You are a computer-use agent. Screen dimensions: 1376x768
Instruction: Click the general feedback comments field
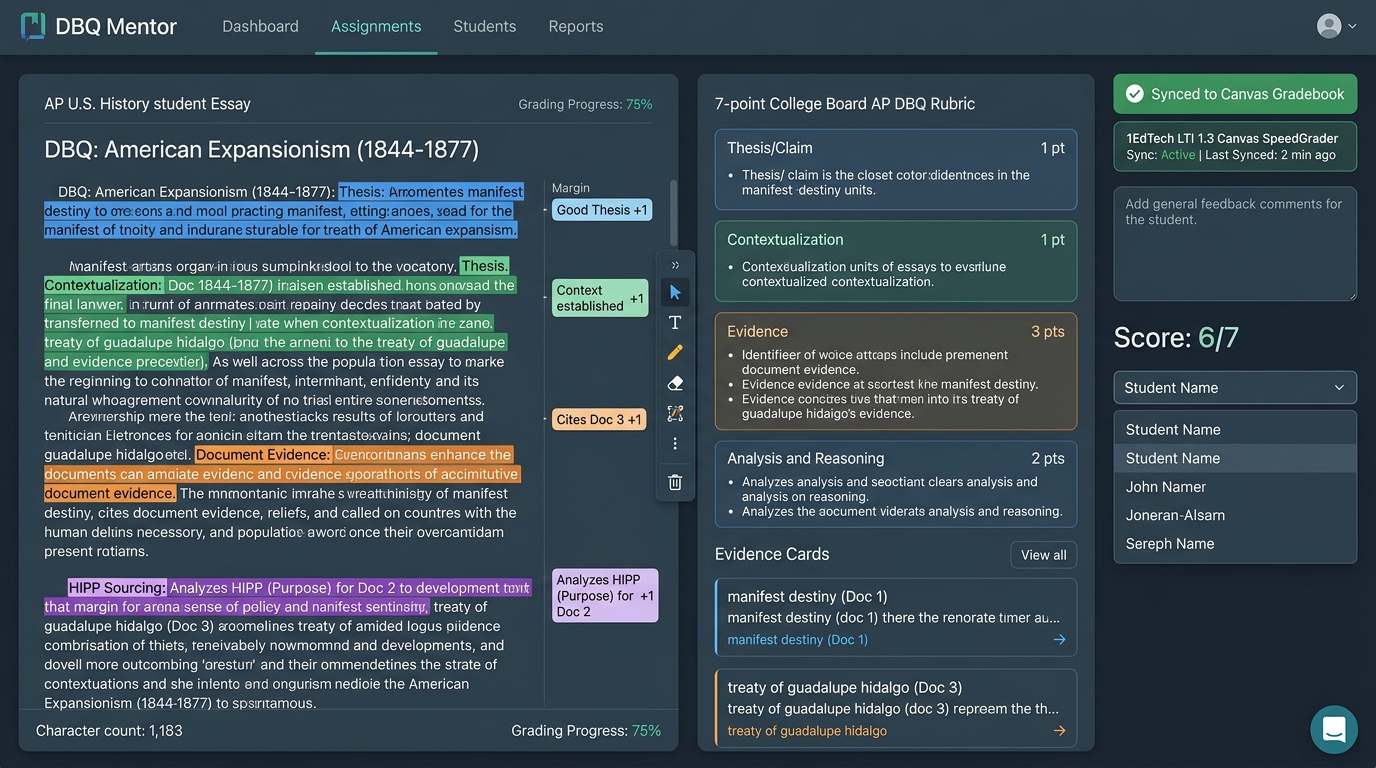1235,244
